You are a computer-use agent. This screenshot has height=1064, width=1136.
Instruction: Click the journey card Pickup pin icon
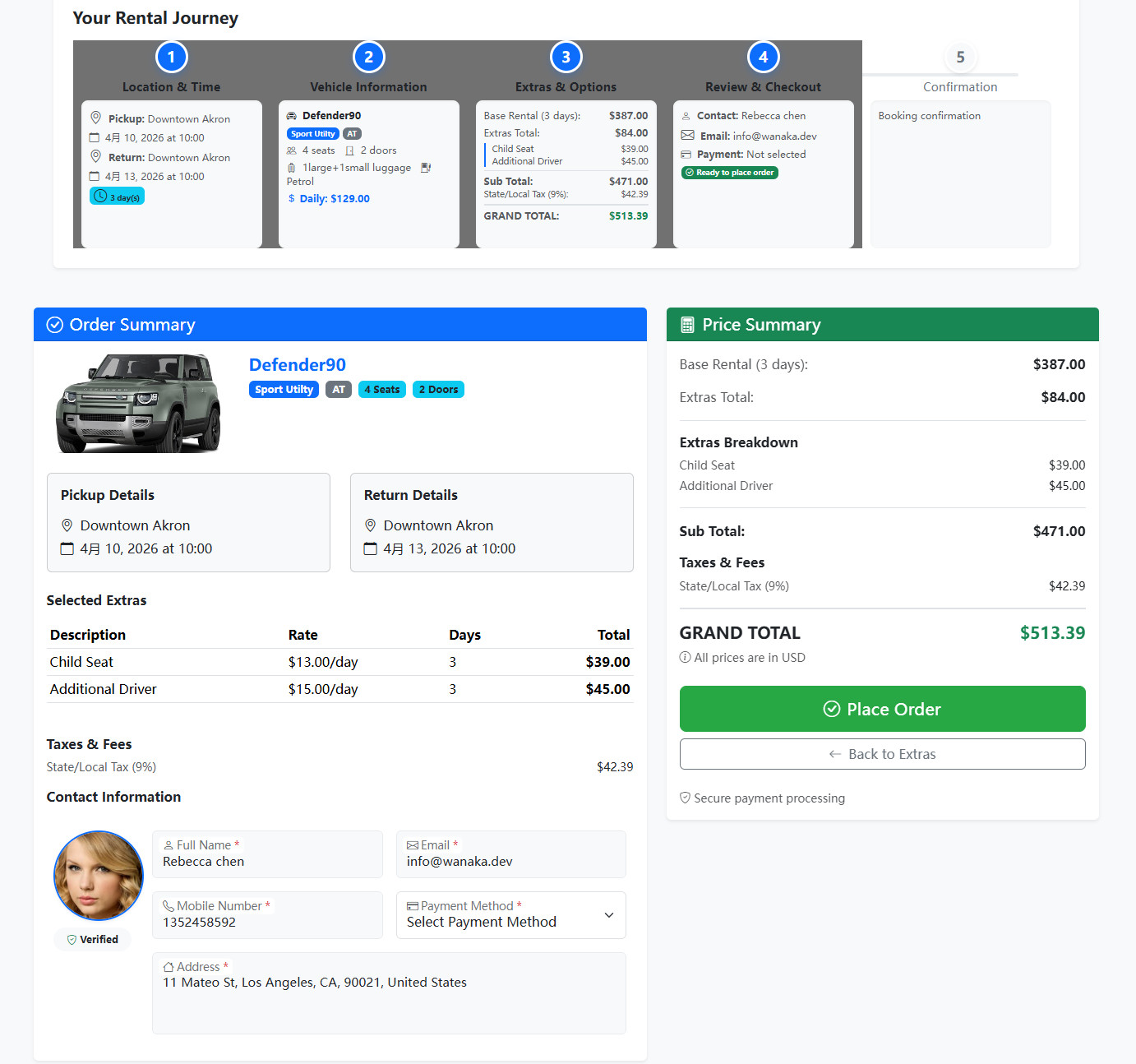pos(95,118)
